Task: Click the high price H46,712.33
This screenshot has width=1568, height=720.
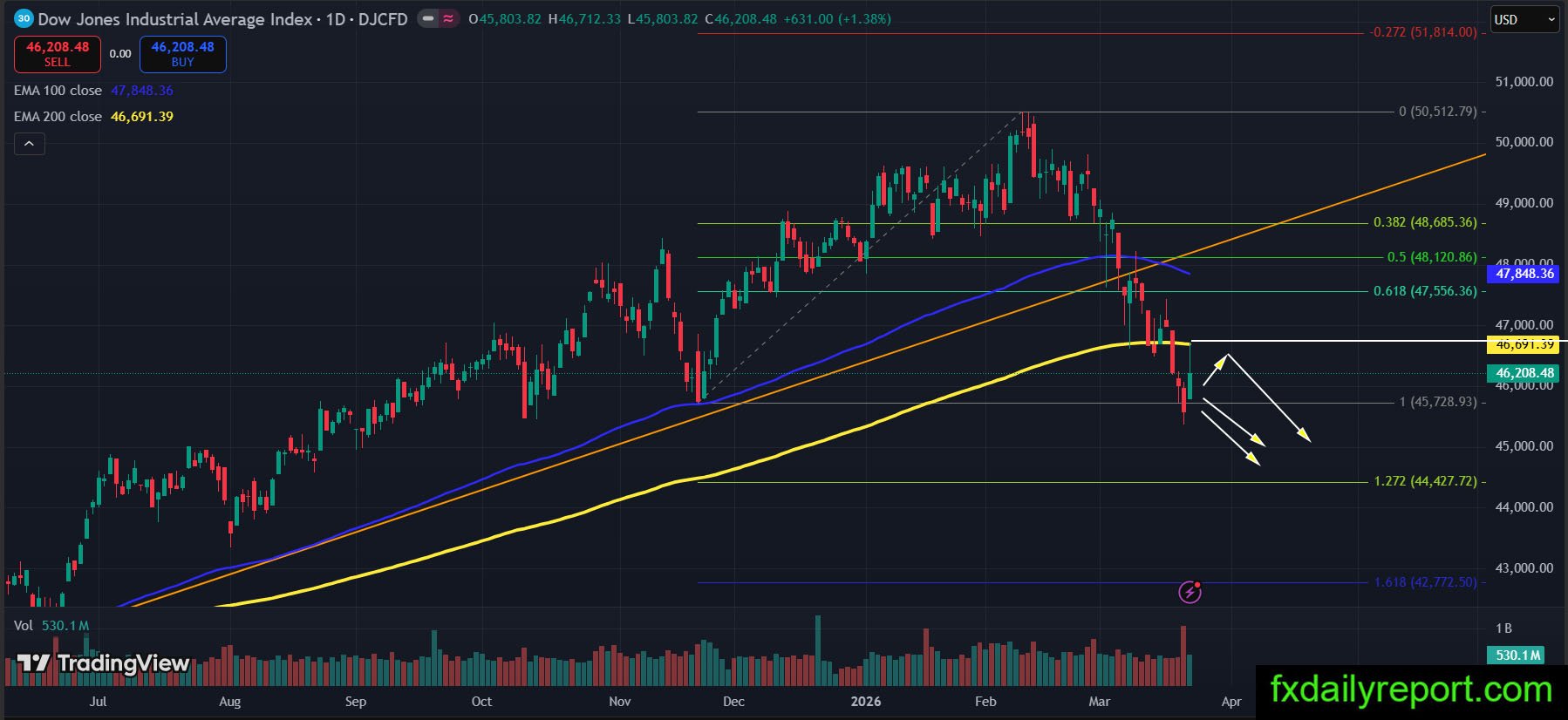Action: [584, 19]
